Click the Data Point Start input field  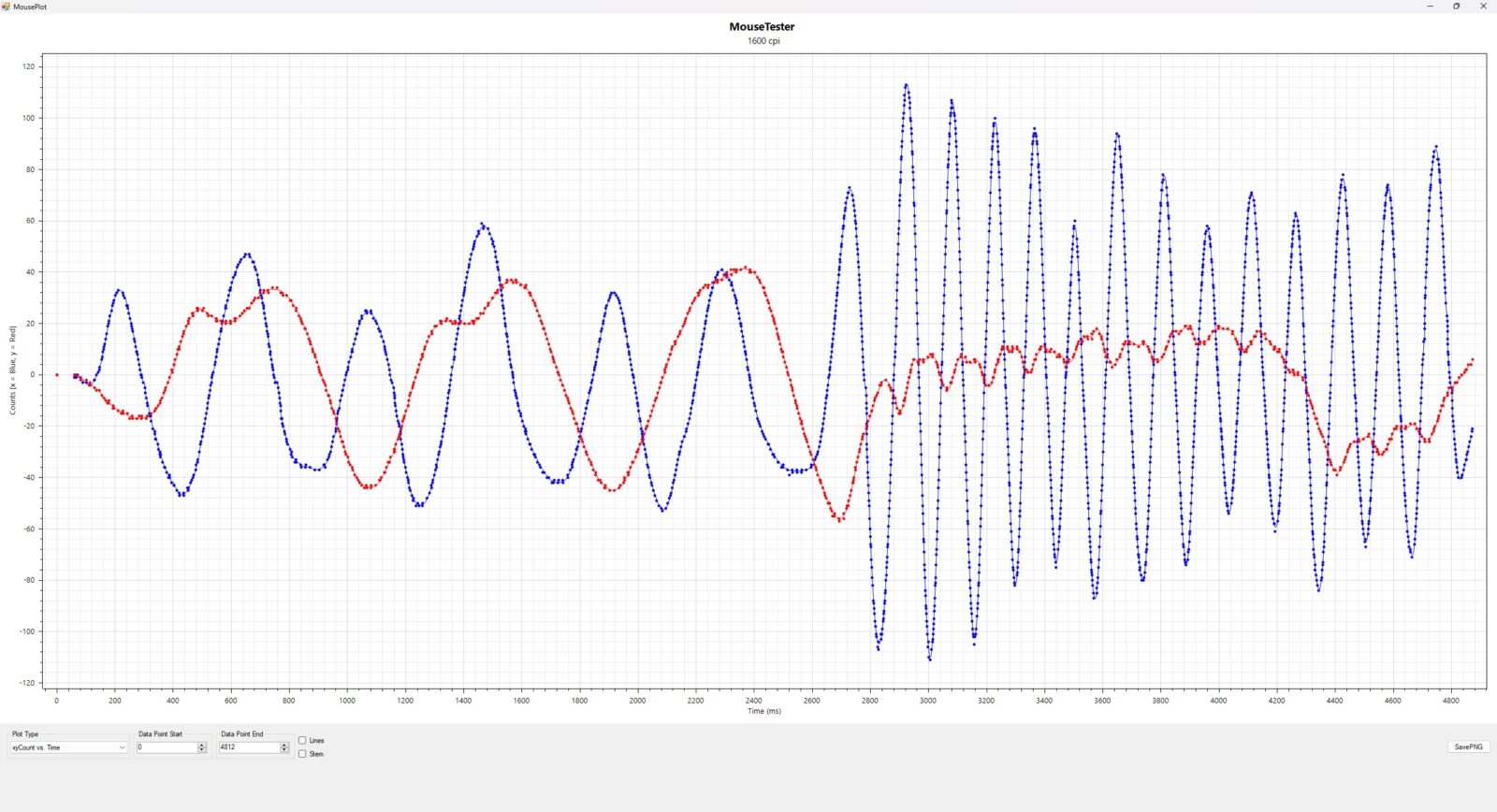point(167,747)
